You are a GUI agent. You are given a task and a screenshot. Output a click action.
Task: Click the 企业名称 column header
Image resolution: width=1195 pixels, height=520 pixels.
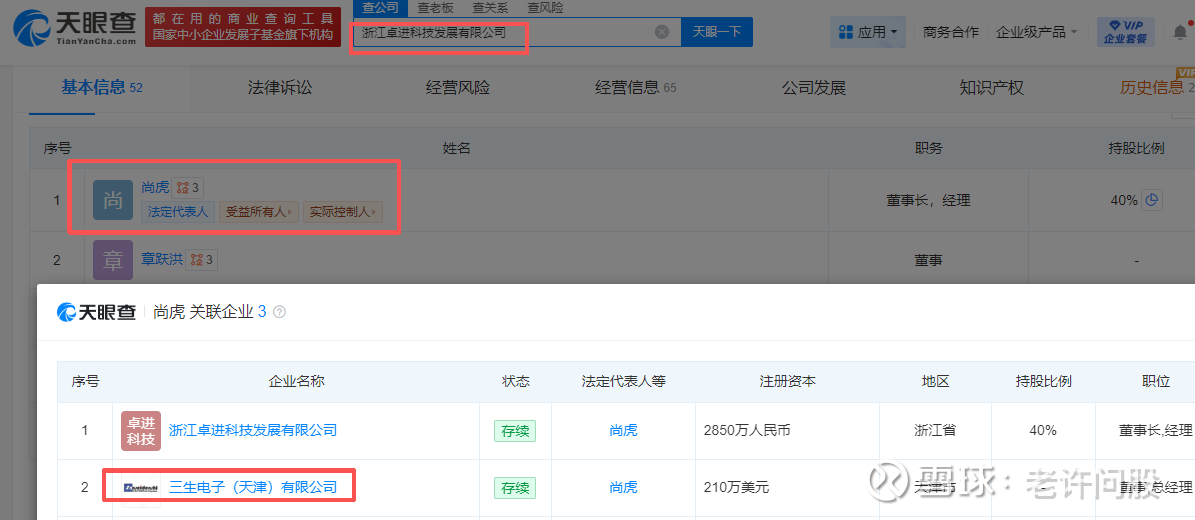coord(296,380)
